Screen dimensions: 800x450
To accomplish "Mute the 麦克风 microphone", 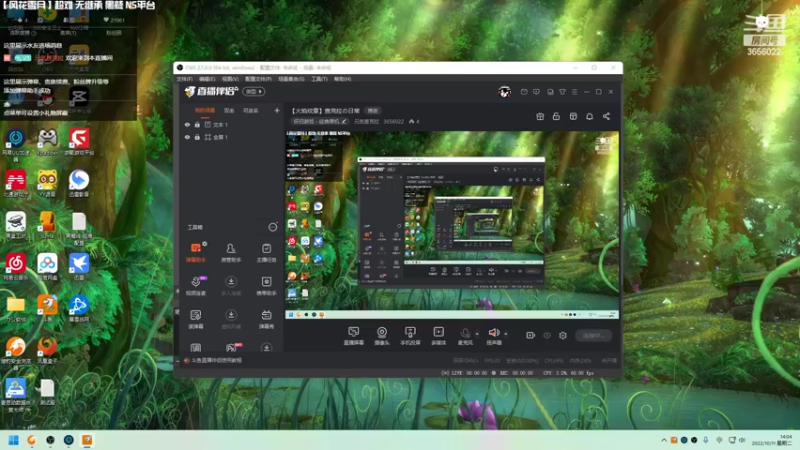I will coord(465,336).
